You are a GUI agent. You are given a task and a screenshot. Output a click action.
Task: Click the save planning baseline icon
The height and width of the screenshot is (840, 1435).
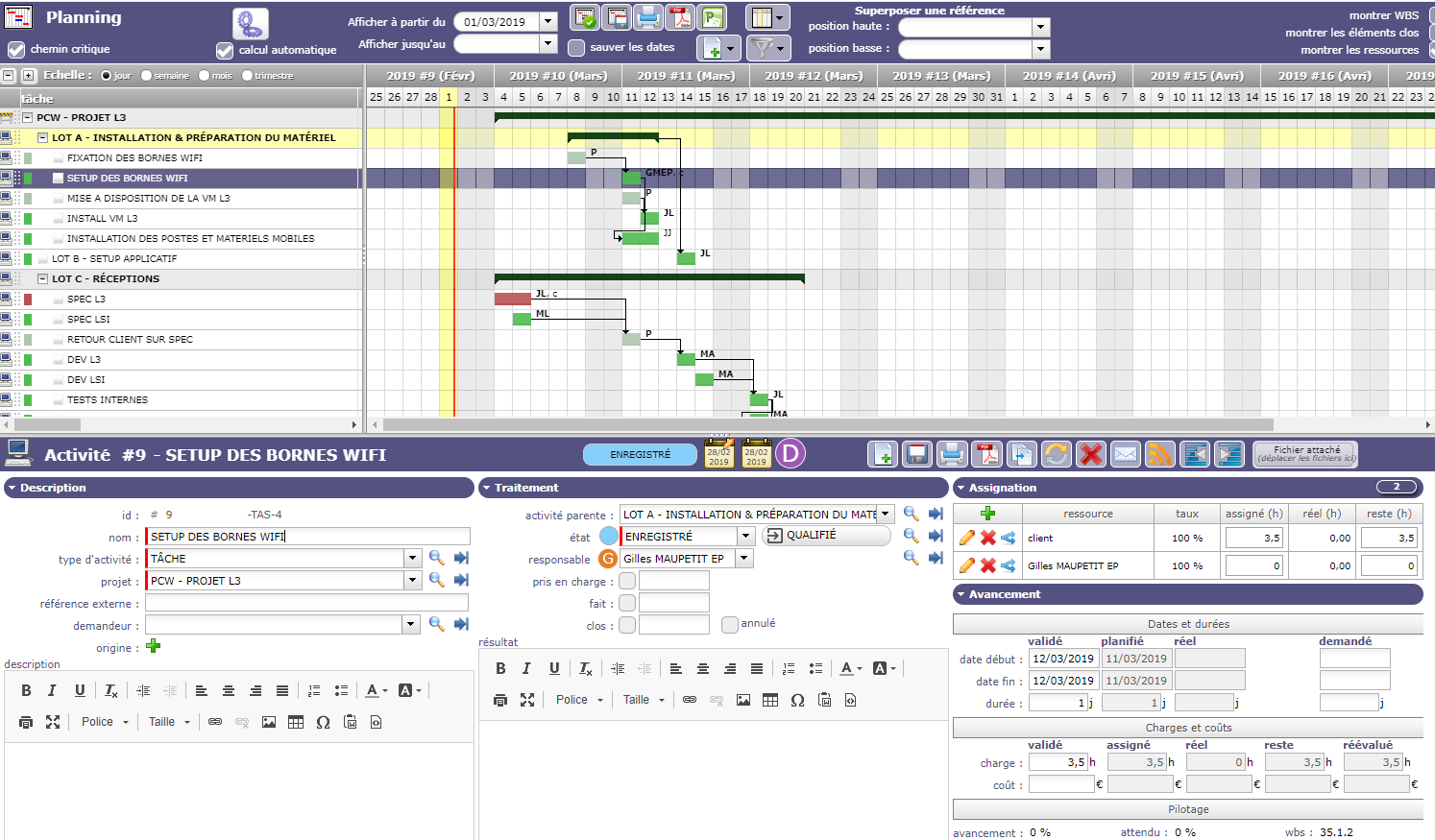[617, 17]
